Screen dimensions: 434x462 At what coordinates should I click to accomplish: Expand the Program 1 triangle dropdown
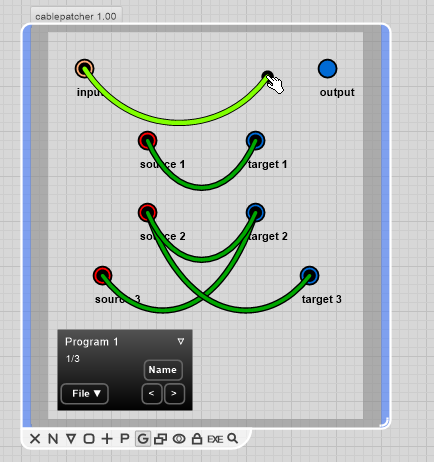pyautogui.click(x=181, y=341)
